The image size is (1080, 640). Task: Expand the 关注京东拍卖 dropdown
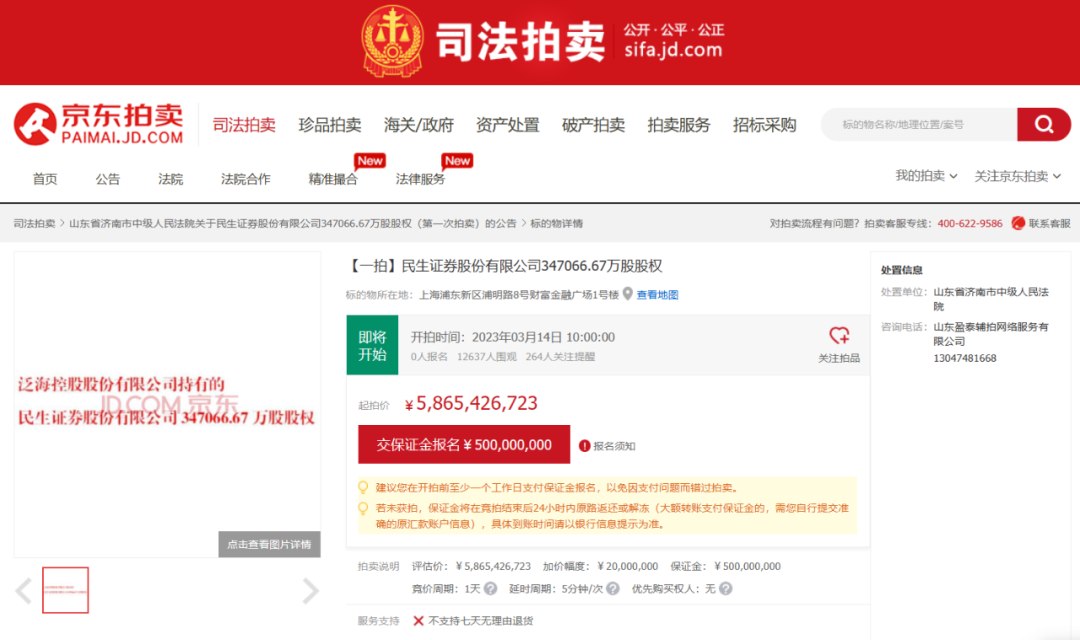(1018, 176)
